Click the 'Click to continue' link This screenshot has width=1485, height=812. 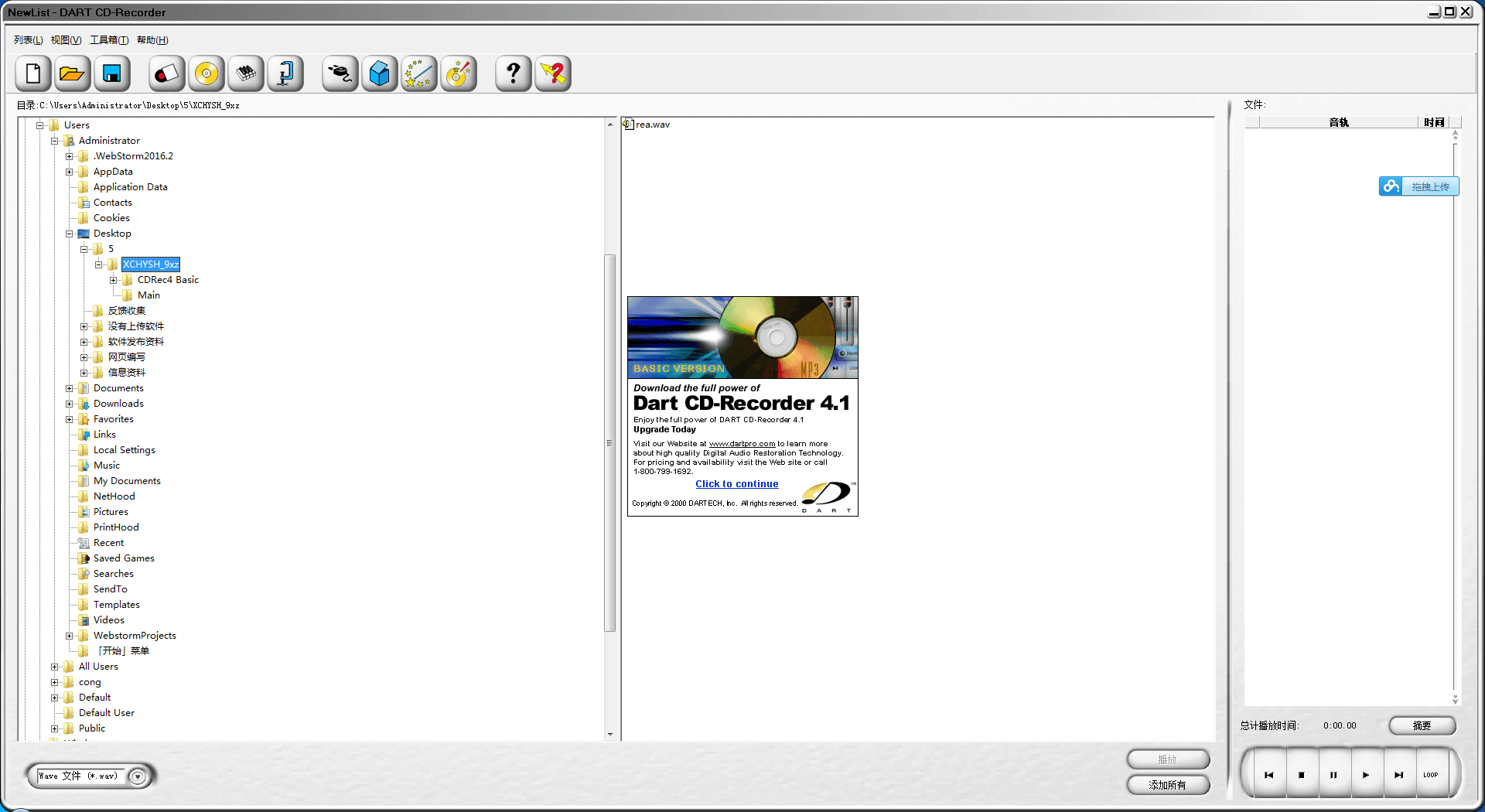pos(736,484)
